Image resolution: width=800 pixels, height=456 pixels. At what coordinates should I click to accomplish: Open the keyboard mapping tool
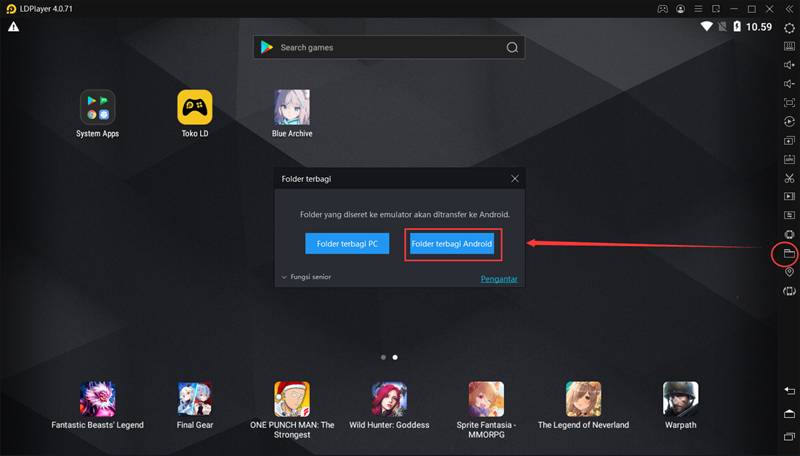[x=789, y=46]
